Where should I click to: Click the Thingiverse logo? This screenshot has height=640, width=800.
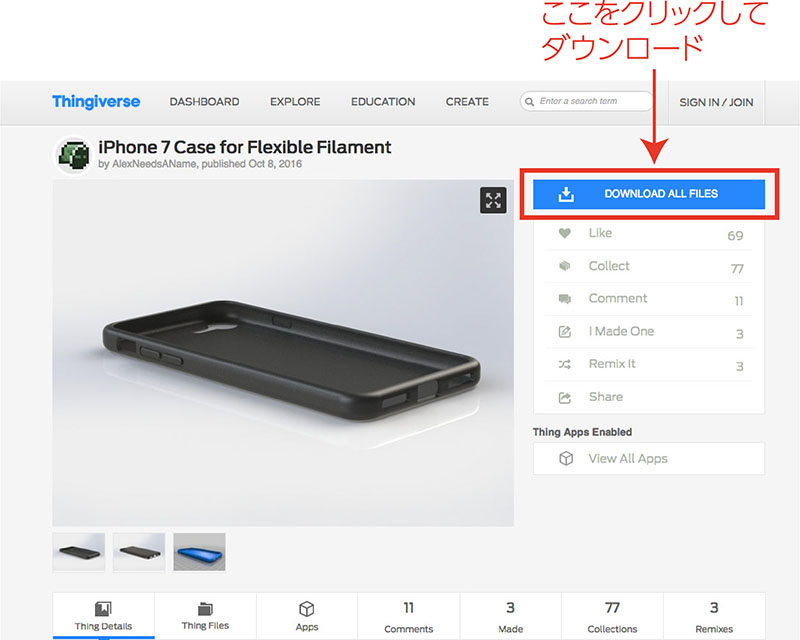(x=96, y=102)
